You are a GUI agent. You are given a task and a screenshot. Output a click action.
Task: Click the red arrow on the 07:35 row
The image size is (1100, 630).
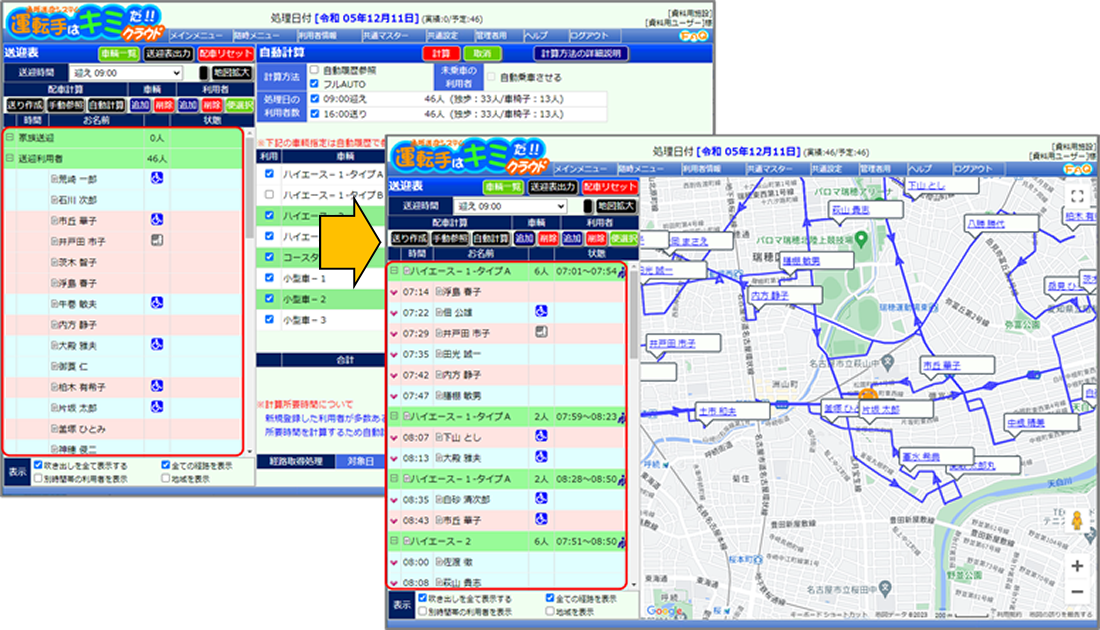(x=394, y=355)
